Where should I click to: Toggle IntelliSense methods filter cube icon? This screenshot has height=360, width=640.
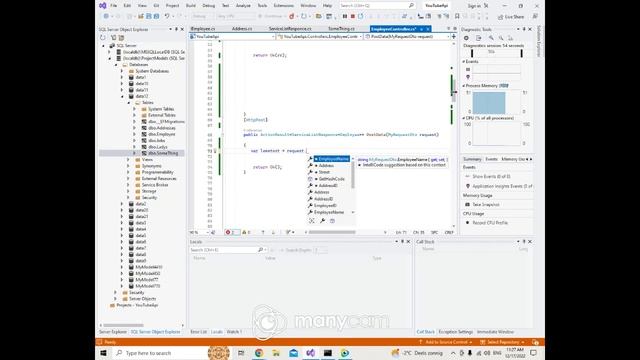click(x=332, y=221)
